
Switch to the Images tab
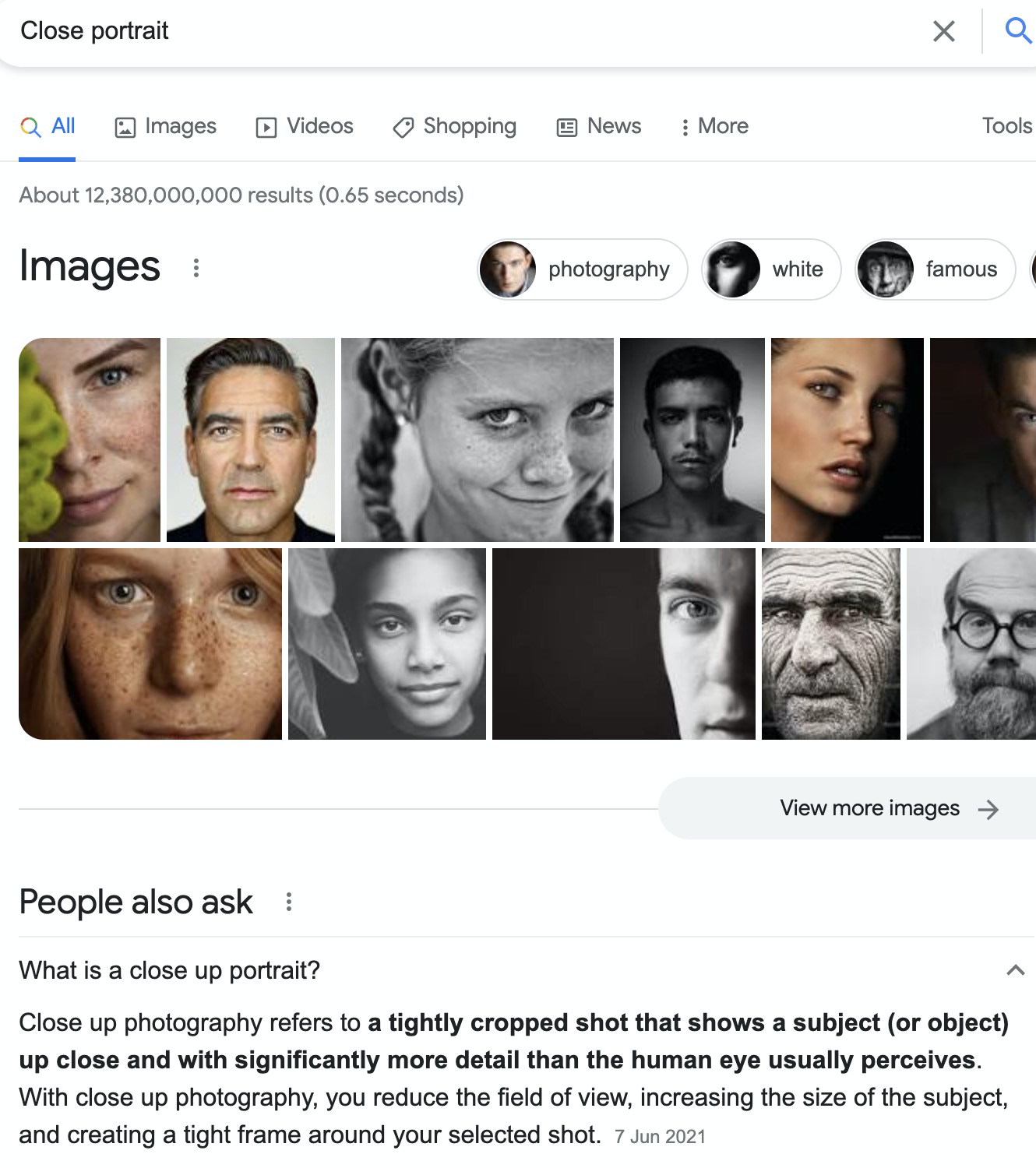click(x=166, y=126)
